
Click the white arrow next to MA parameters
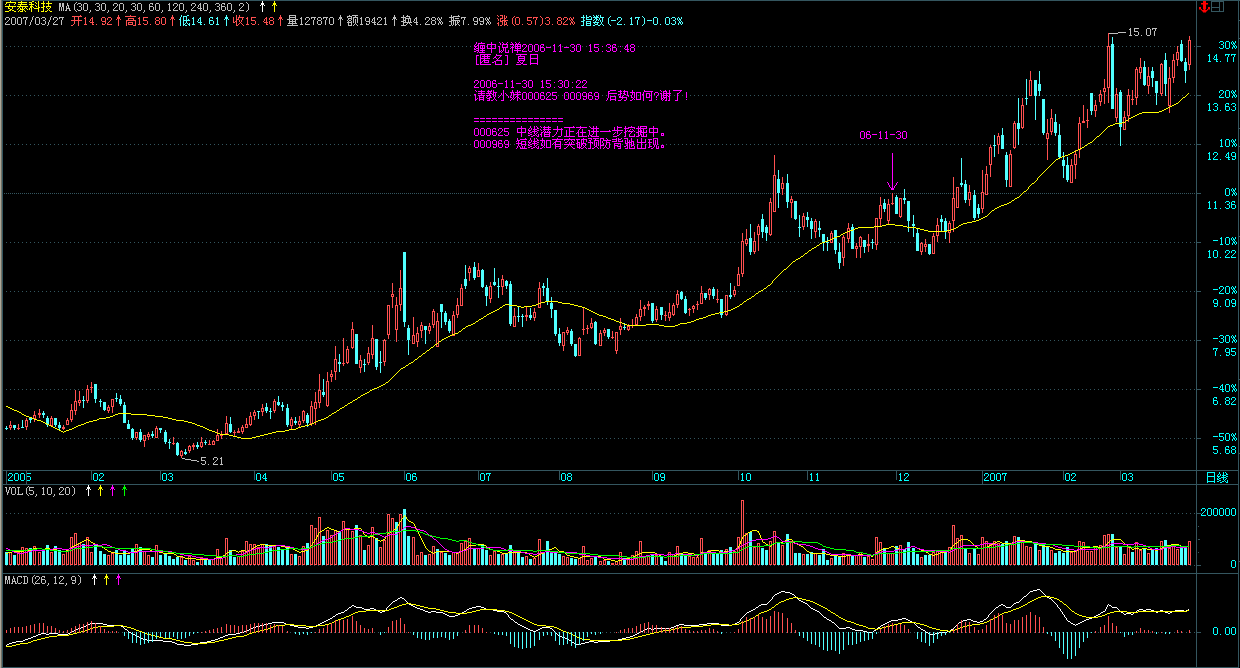click(263, 7)
